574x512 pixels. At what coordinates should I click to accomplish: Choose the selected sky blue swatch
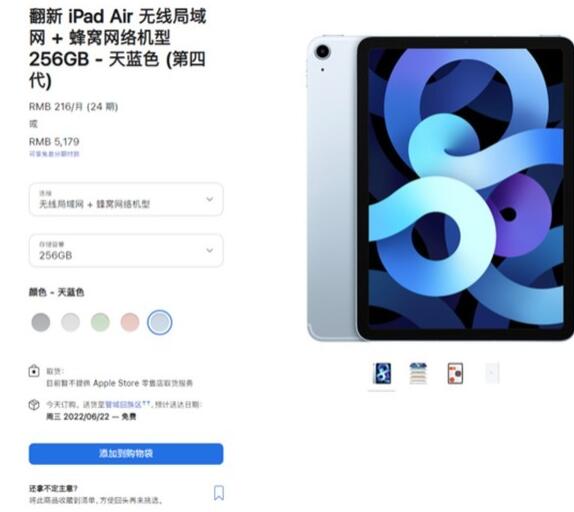pos(160,322)
